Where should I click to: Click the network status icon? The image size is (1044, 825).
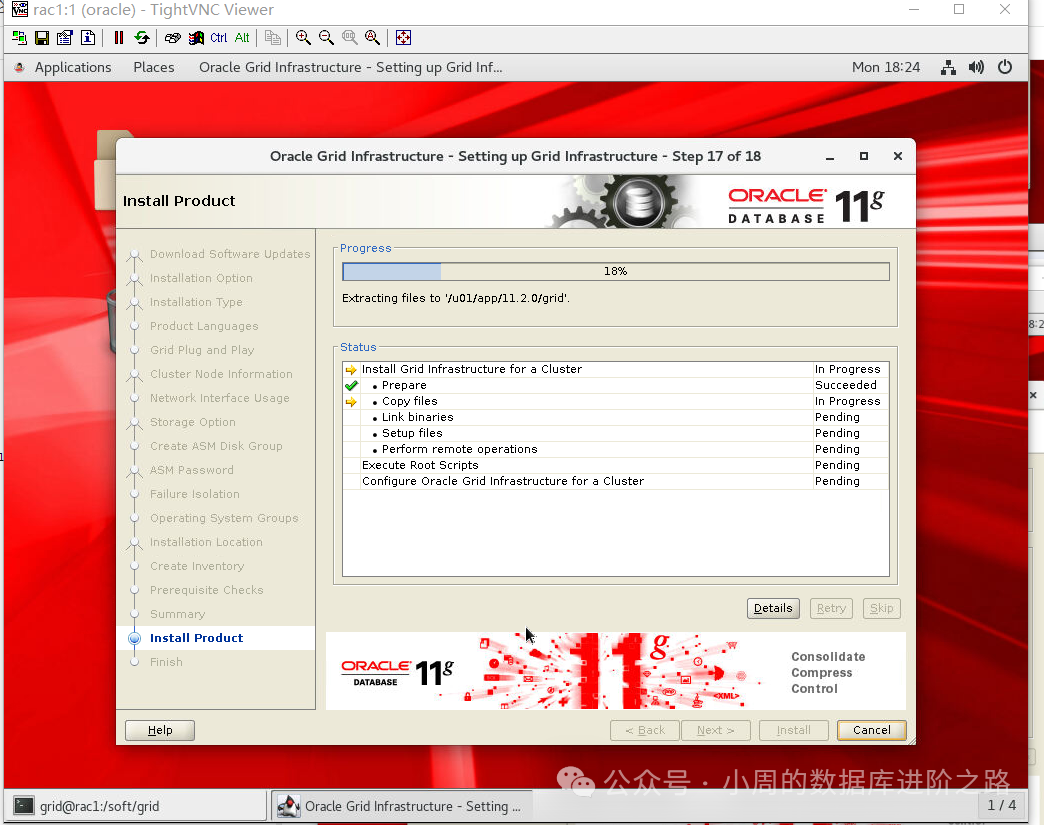click(948, 67)
